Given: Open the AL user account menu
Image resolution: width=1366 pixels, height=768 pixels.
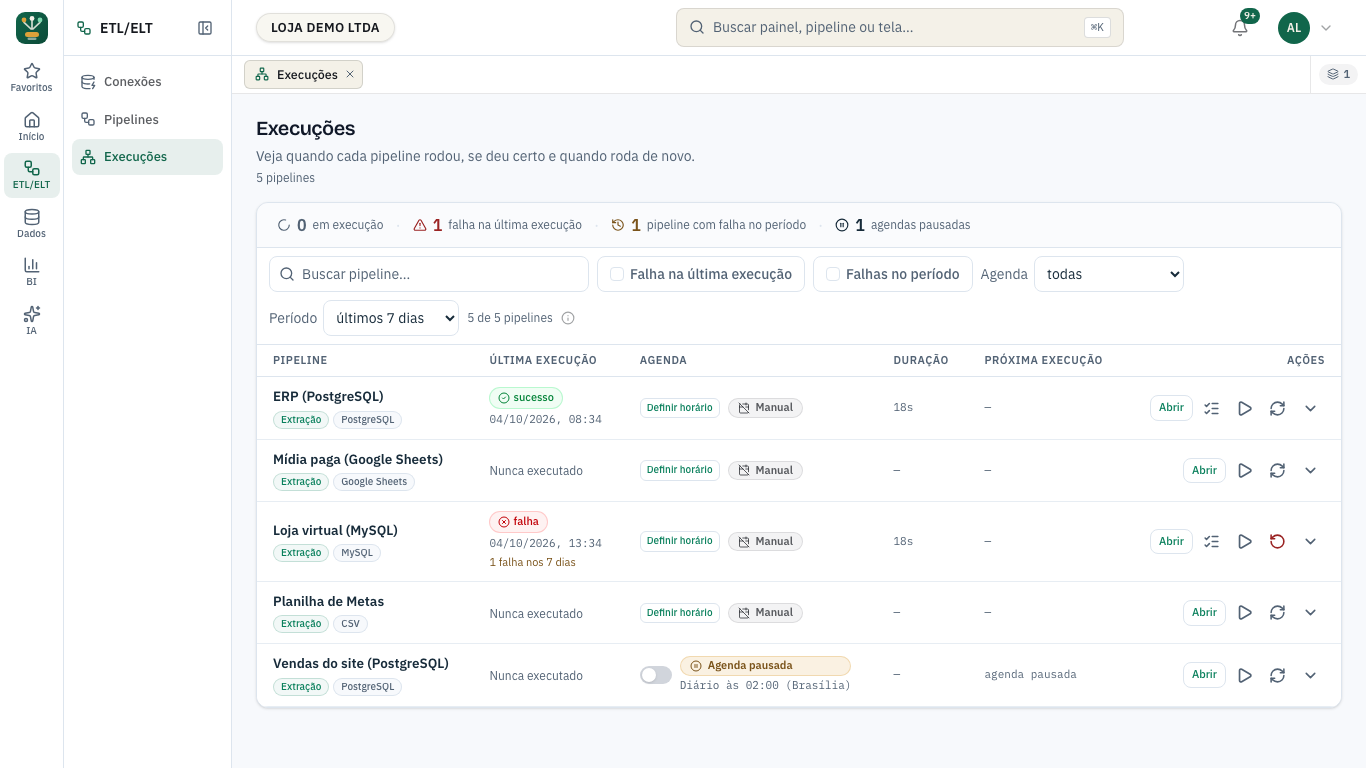Looking at the screenshot, I should point(1305,28).
